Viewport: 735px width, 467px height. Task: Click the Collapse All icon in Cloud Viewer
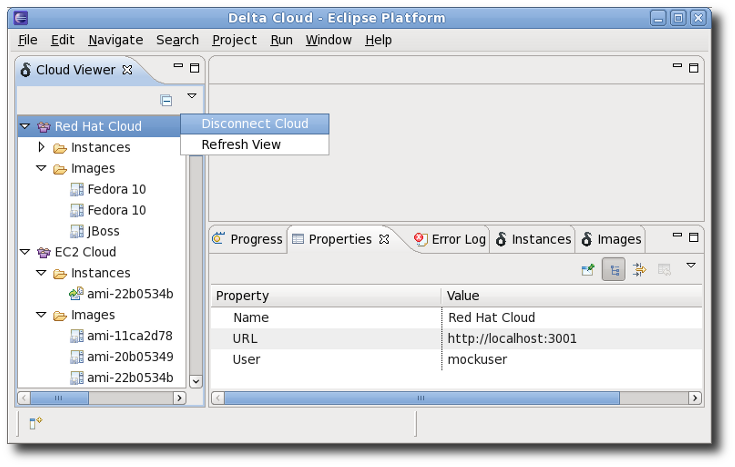point(166,100)
